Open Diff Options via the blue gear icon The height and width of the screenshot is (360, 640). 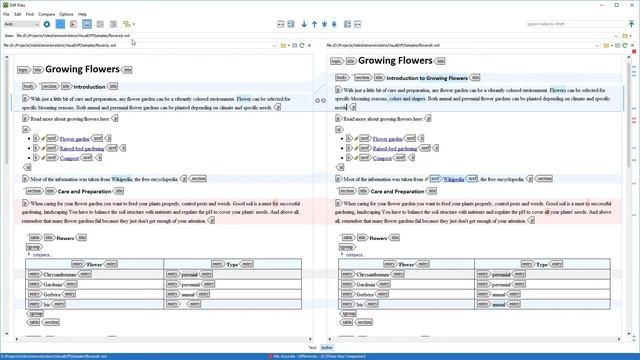[47, 24]
